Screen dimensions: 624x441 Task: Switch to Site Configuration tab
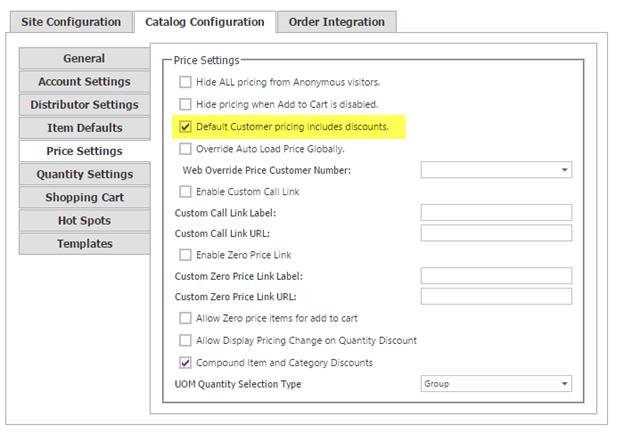71,22
